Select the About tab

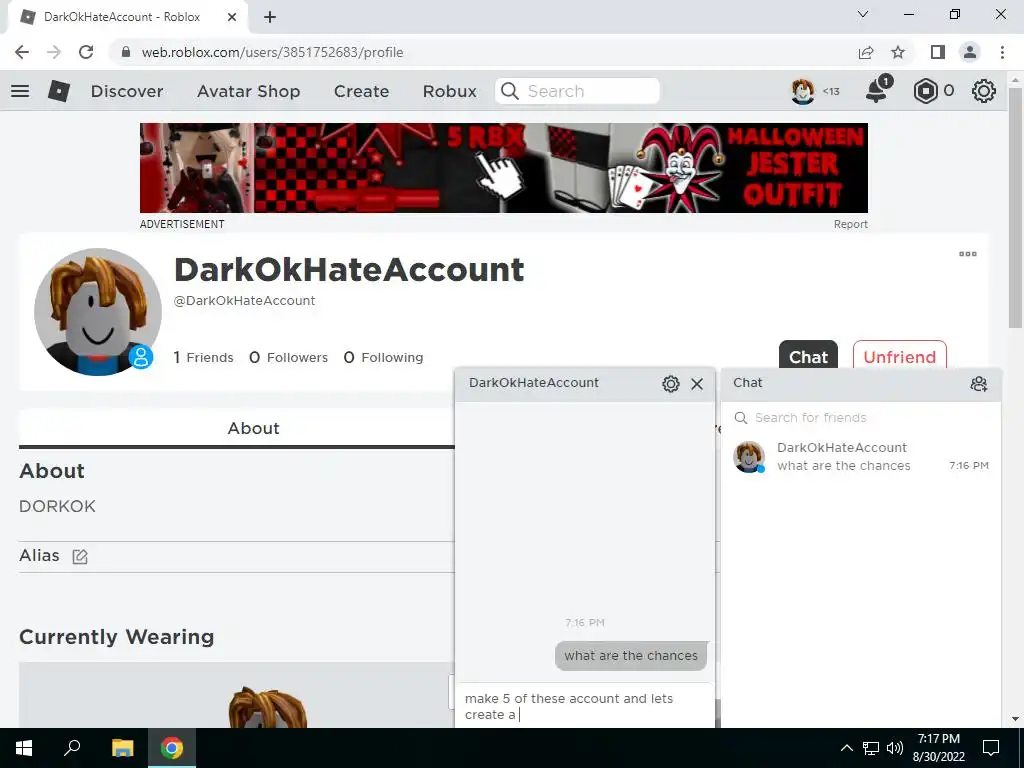tap(253, 428)
